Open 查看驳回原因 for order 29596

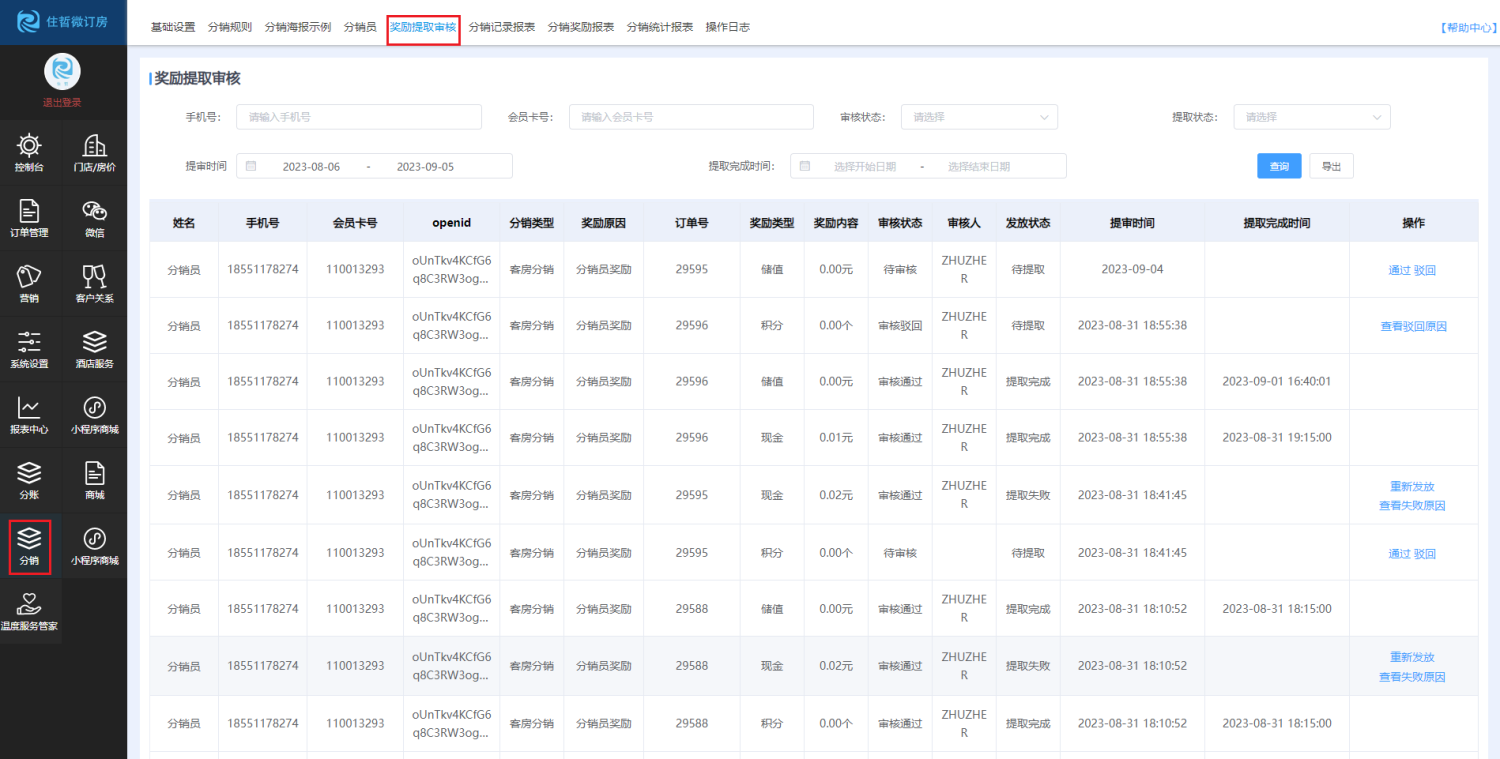pos(1413,326)
